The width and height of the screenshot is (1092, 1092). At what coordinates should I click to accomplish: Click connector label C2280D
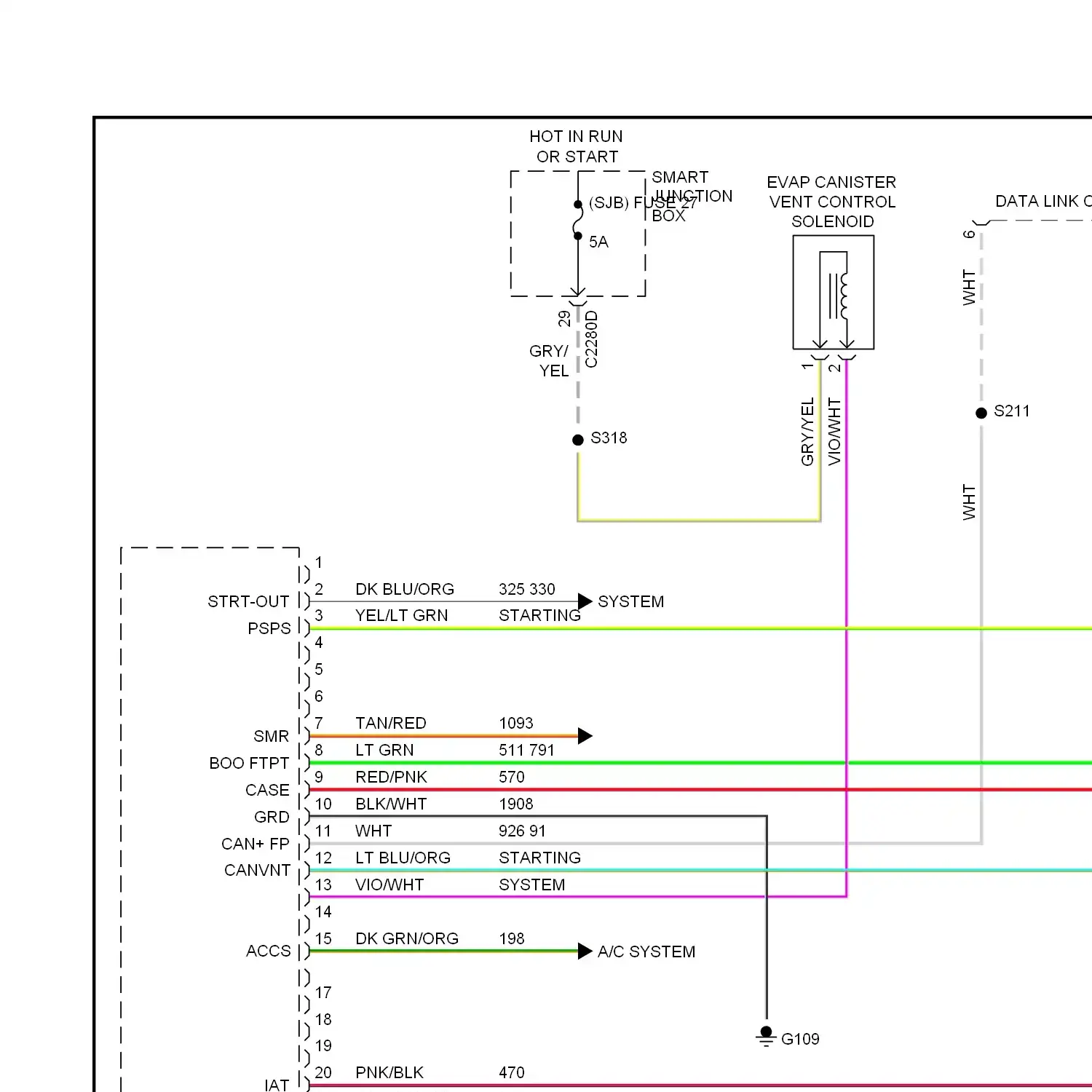pos(591,339)
